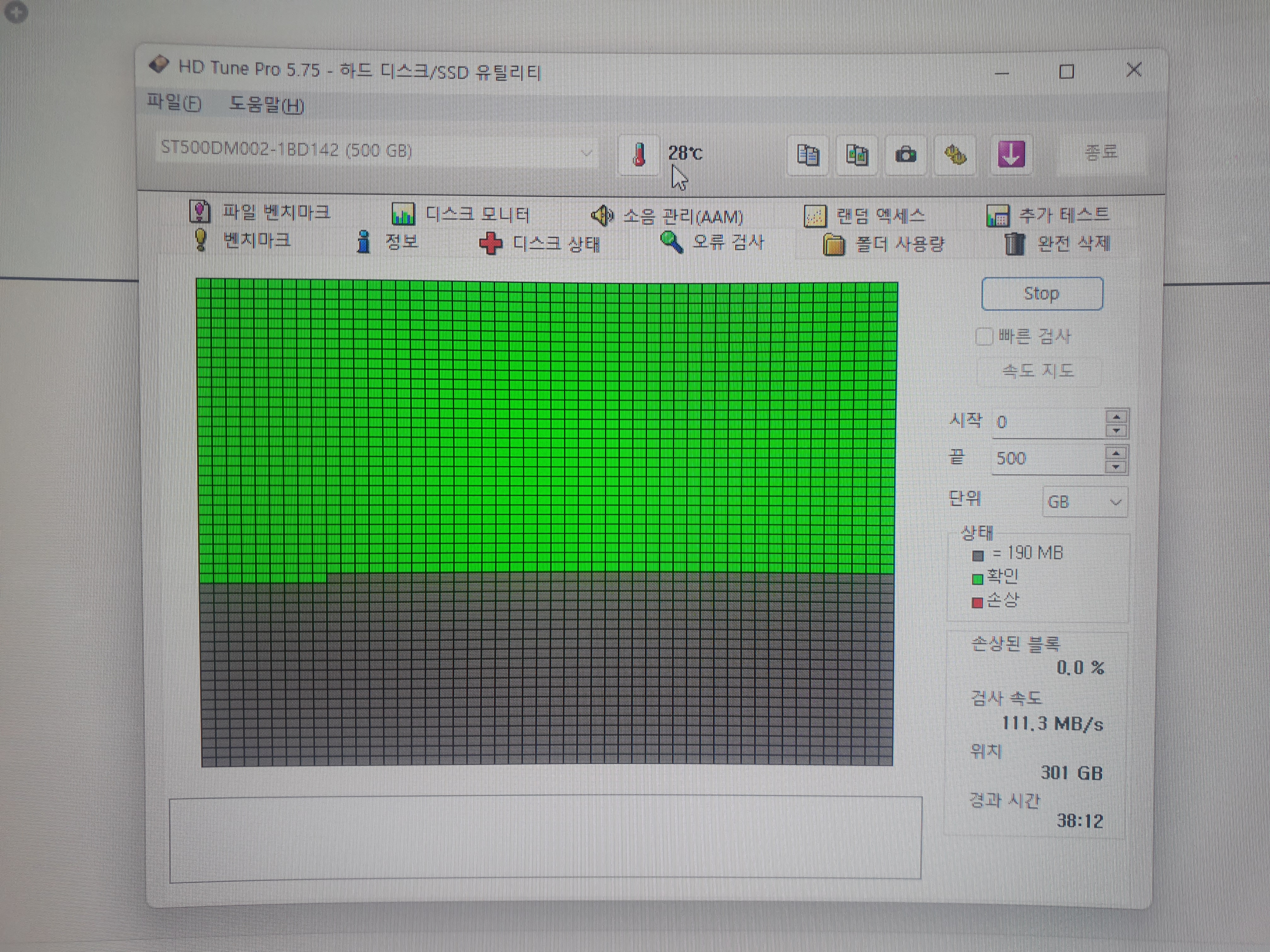The height and width of the screenshot is (952, 1270).
Task: Open the 소음 관리(AAM) tab
Action: pos(667,216)
